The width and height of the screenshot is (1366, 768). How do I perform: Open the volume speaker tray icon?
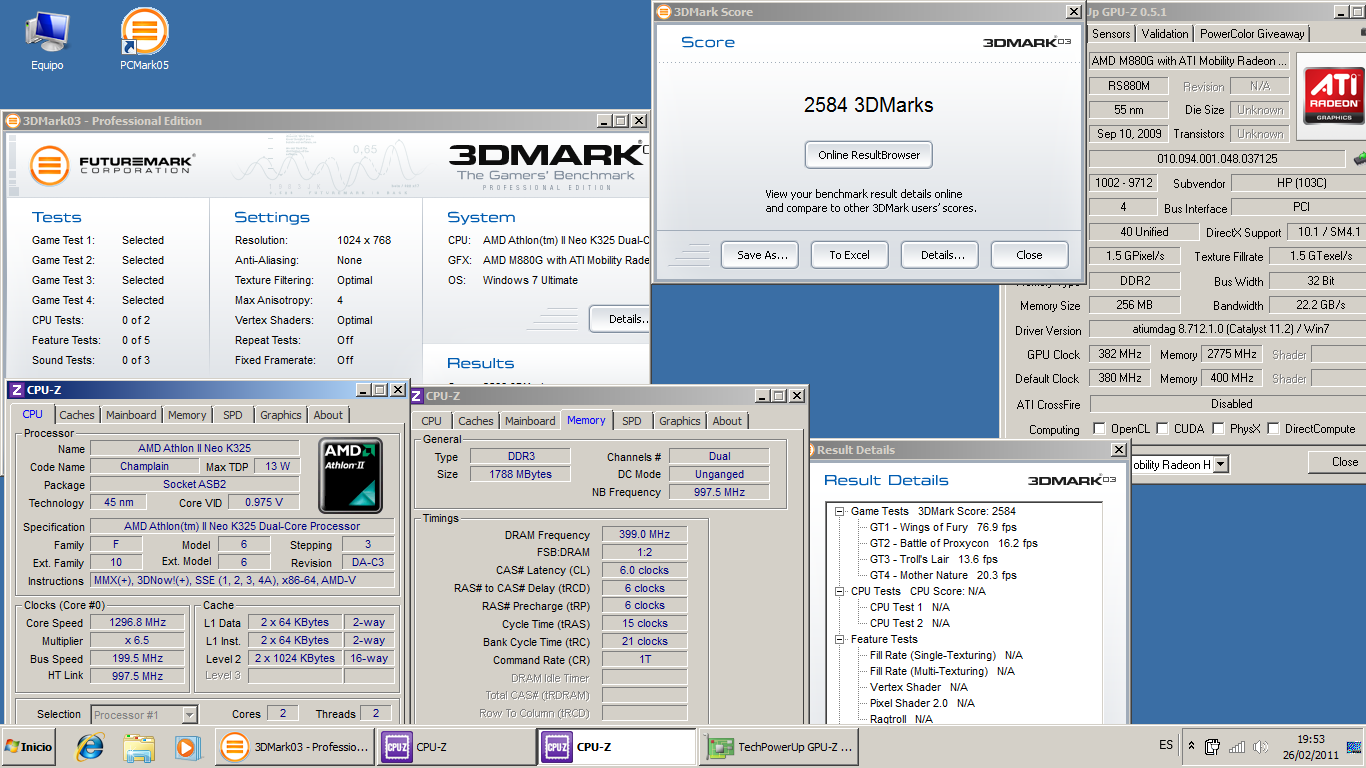tap(1259, 746)
